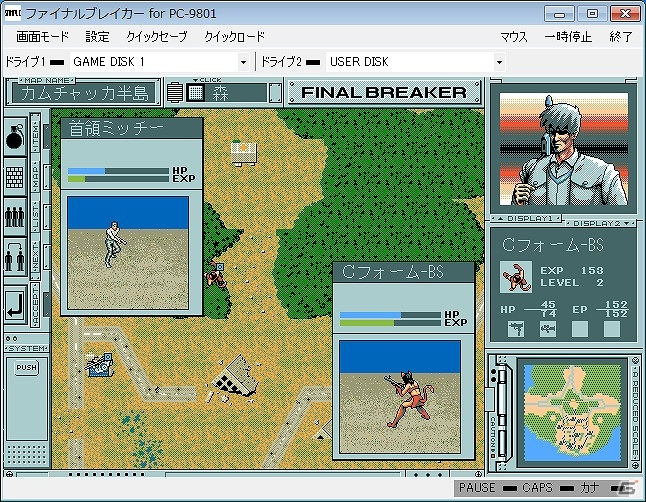Click the first weapon slot gun icon
Image resolution: width=646 pixels, height=502 pixels.
coord(516,328)
